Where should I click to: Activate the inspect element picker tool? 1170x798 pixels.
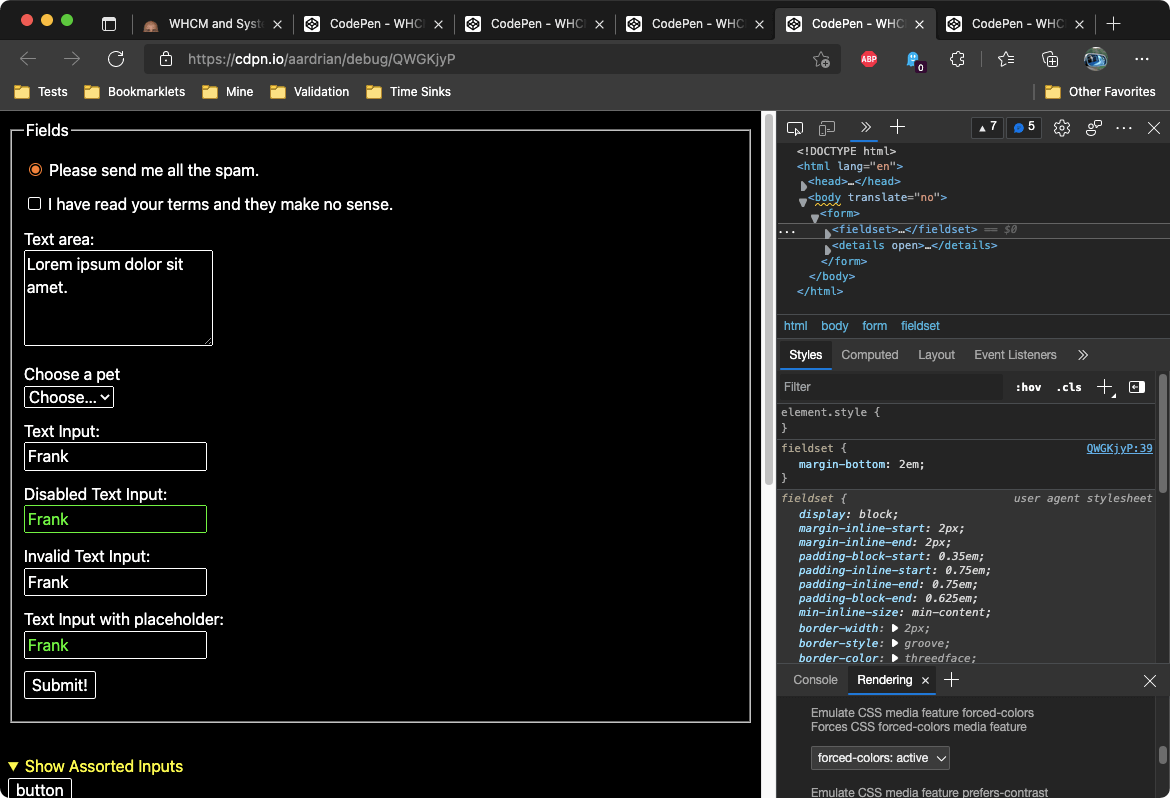pos(795,128)
